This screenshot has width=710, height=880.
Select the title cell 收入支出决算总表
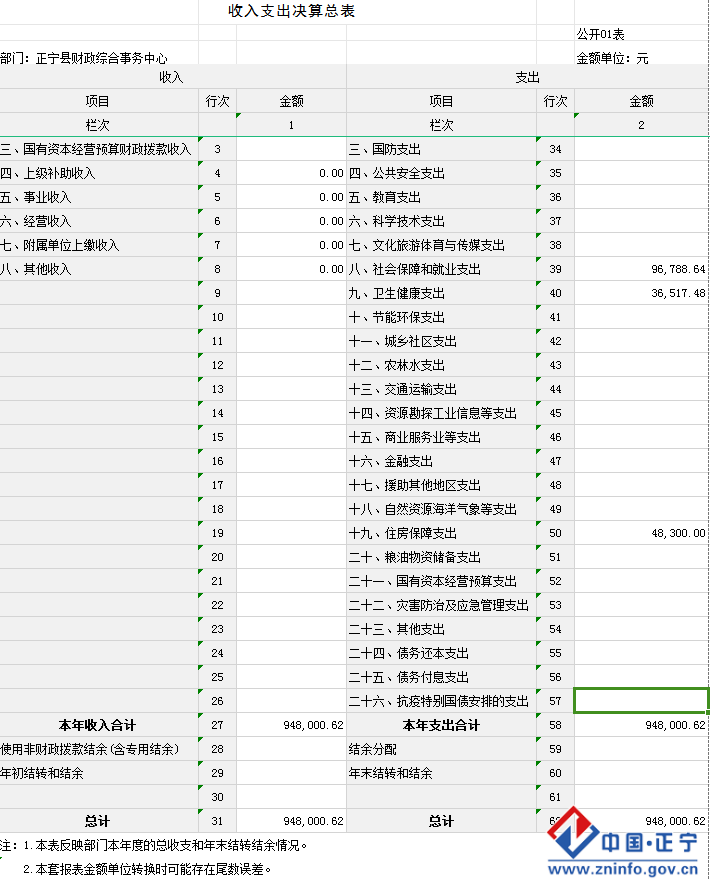click(291, 11)
